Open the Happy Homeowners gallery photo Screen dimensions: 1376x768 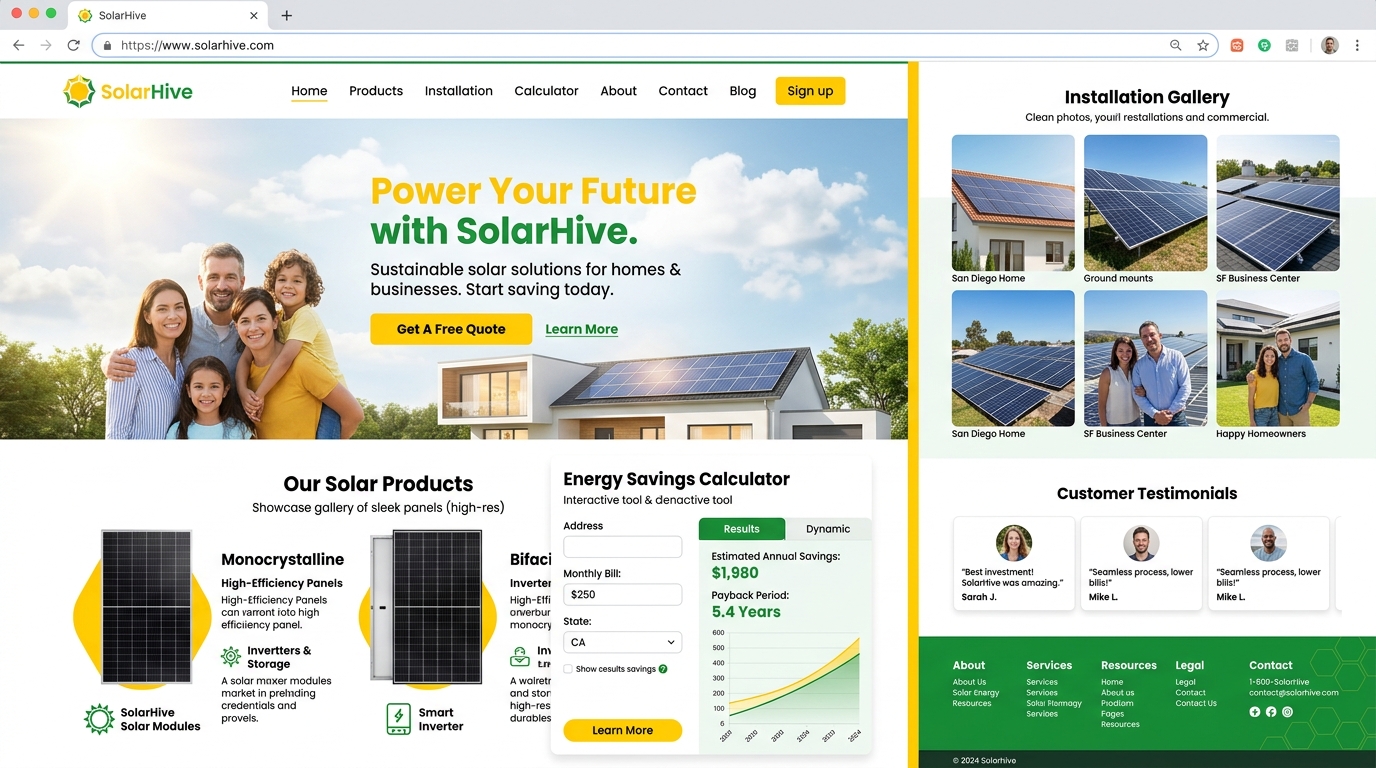tap(1278, 358)
